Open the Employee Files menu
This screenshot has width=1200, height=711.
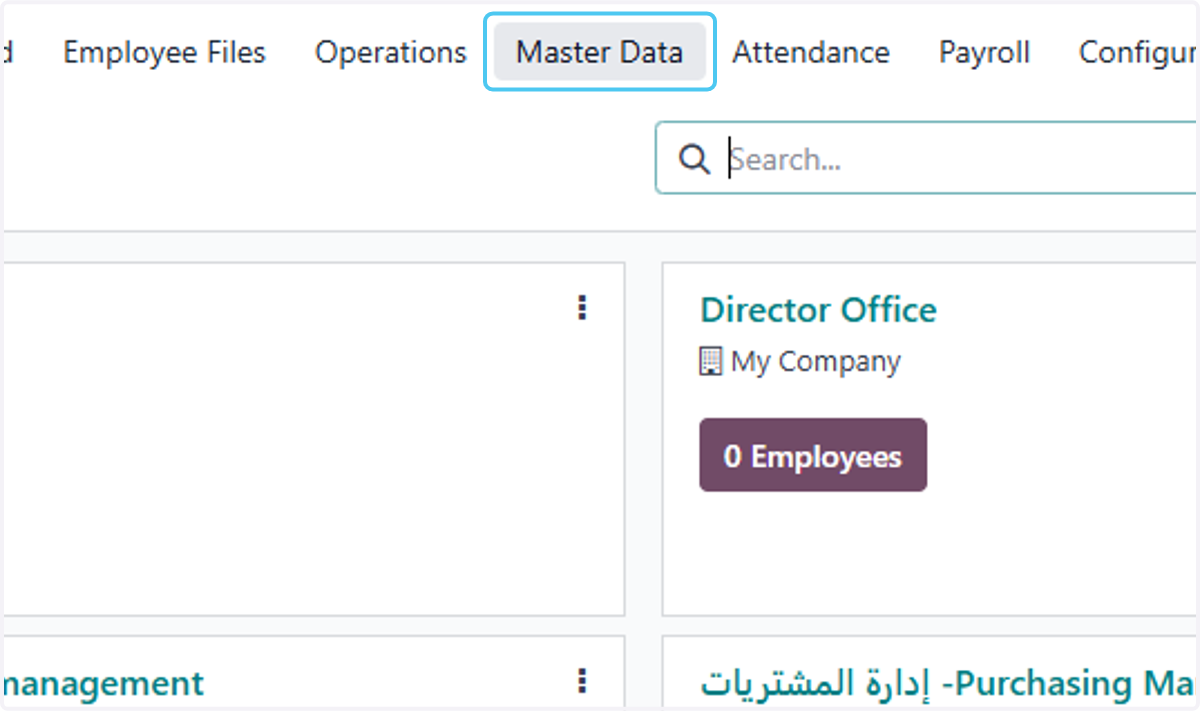point(165,52)
